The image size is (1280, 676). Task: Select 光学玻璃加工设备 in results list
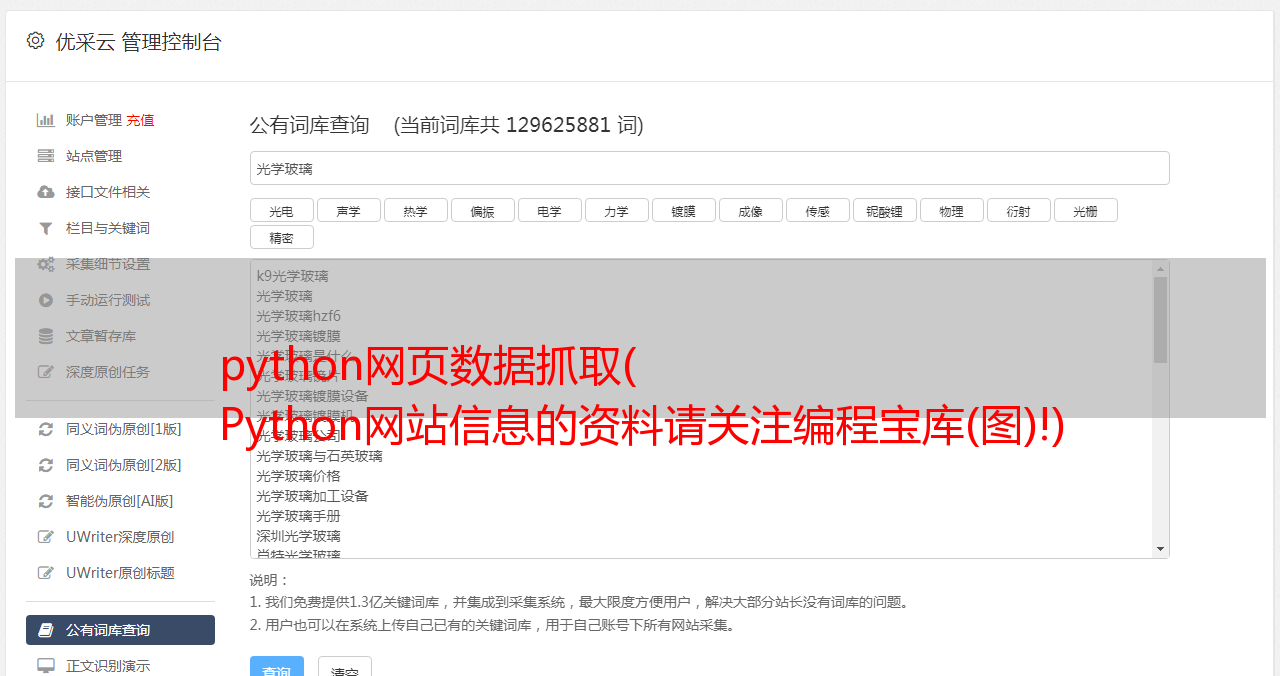(312, 496)
